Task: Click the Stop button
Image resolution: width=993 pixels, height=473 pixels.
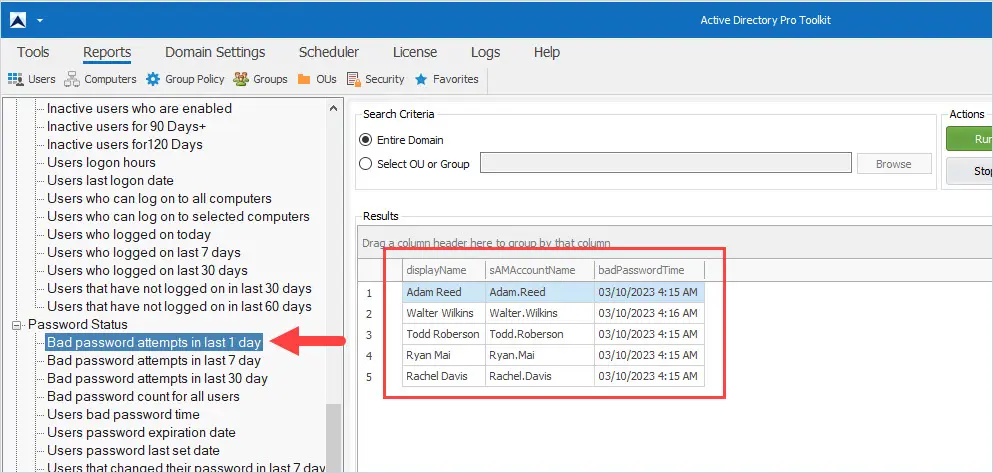Action: click(970, 171)
